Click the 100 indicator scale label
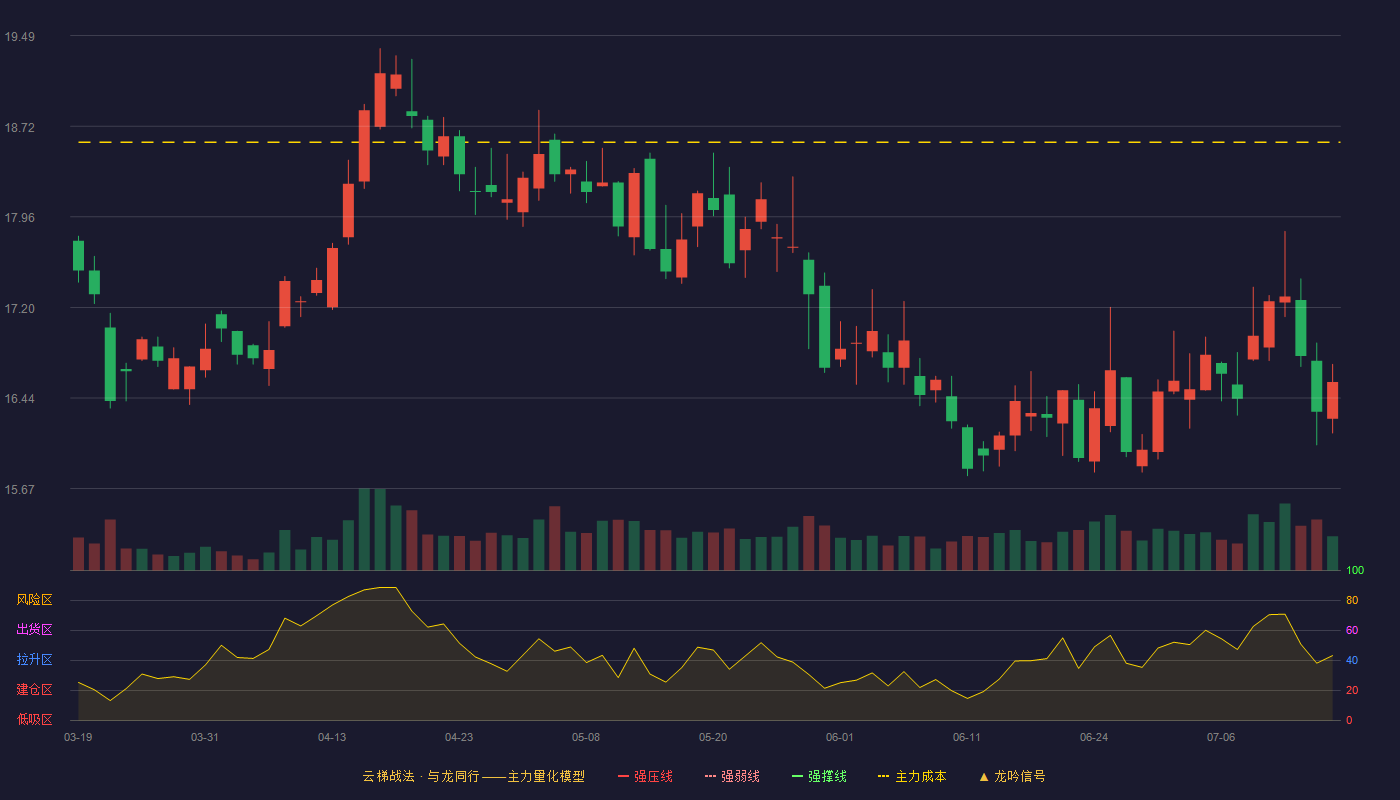The height and width of the screenshot is (800, 1400). 1355,570
